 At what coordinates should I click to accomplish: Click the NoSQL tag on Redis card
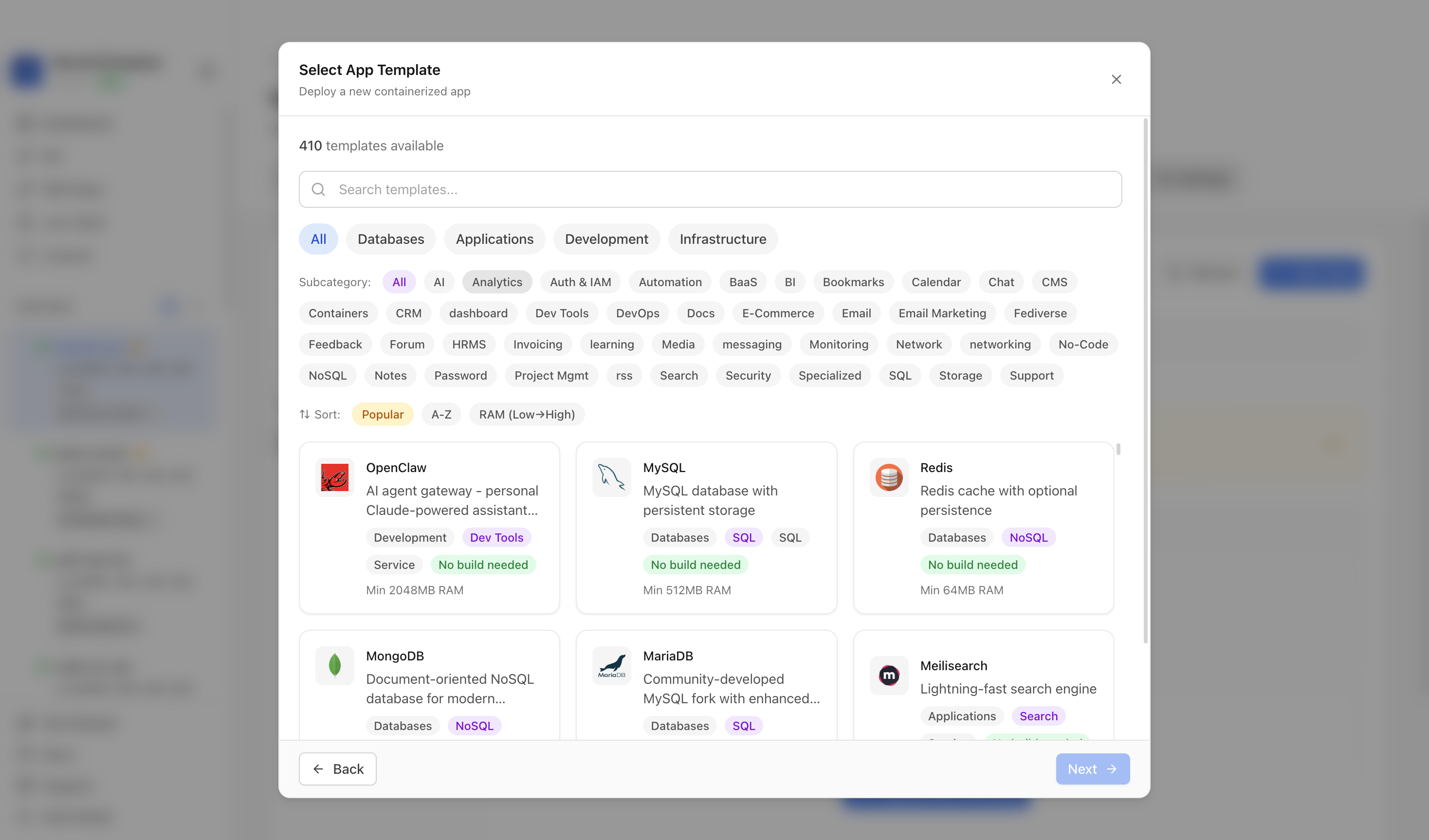pyautogui.click(x=1028, y=538)
